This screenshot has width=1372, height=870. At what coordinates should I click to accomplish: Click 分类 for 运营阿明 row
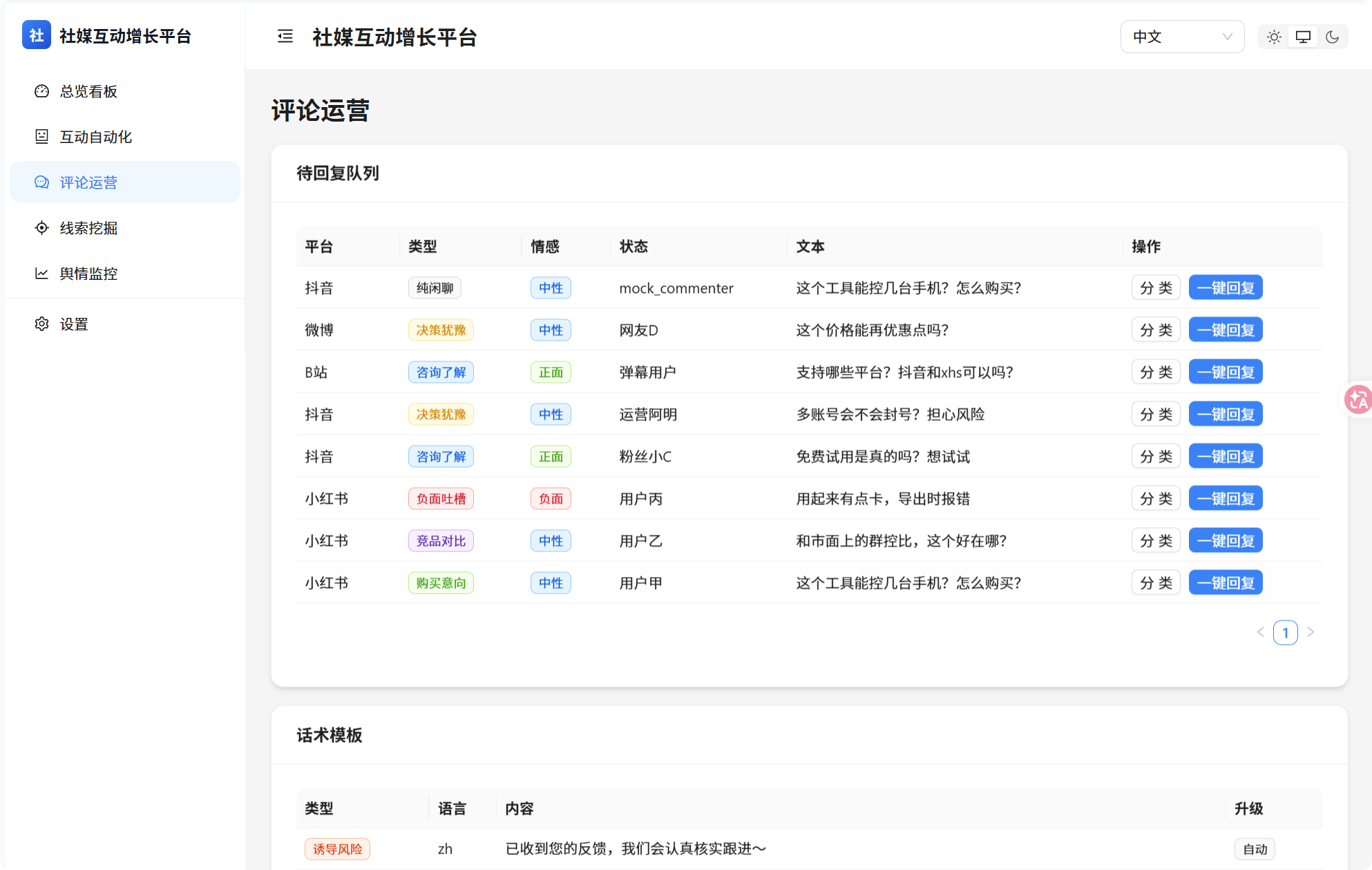1156,415
